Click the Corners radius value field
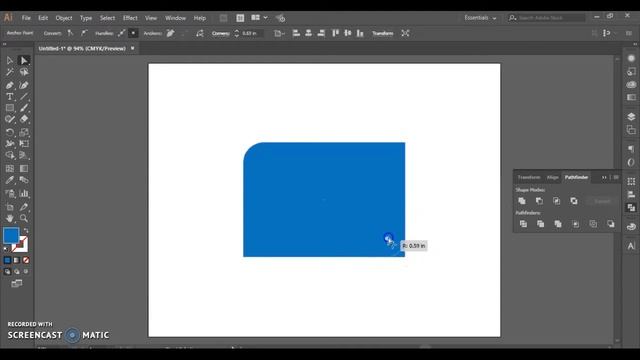The height and width of the screenshot is (360, 640). 251,33
